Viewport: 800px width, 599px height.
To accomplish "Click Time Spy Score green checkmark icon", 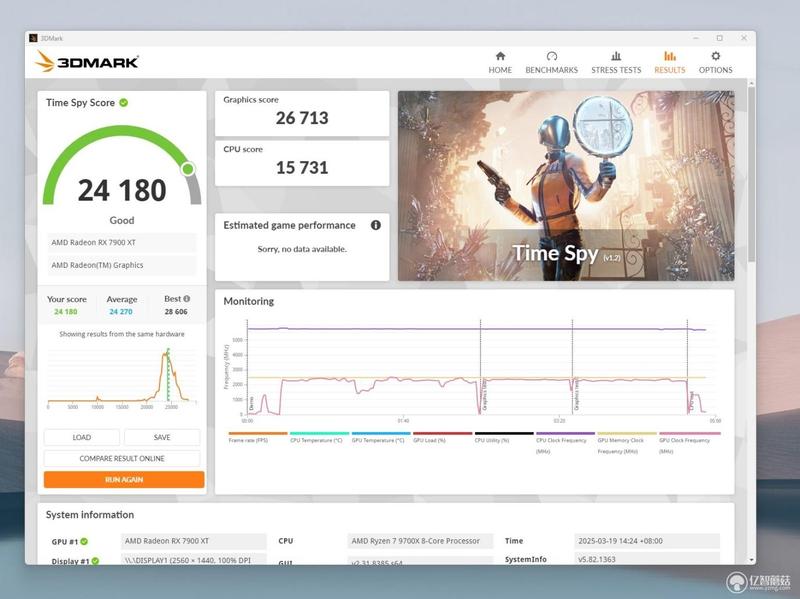I will coord(123,103).
